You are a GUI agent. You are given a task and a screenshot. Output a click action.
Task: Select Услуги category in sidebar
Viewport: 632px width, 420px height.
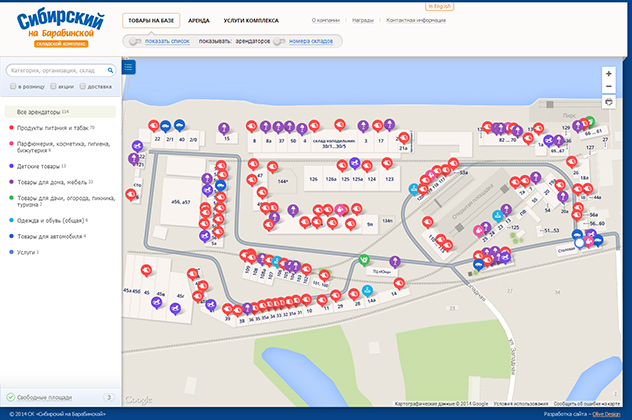coord(27,252)
